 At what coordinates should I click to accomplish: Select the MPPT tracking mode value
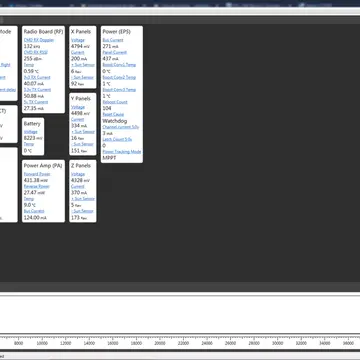point(109,158)
